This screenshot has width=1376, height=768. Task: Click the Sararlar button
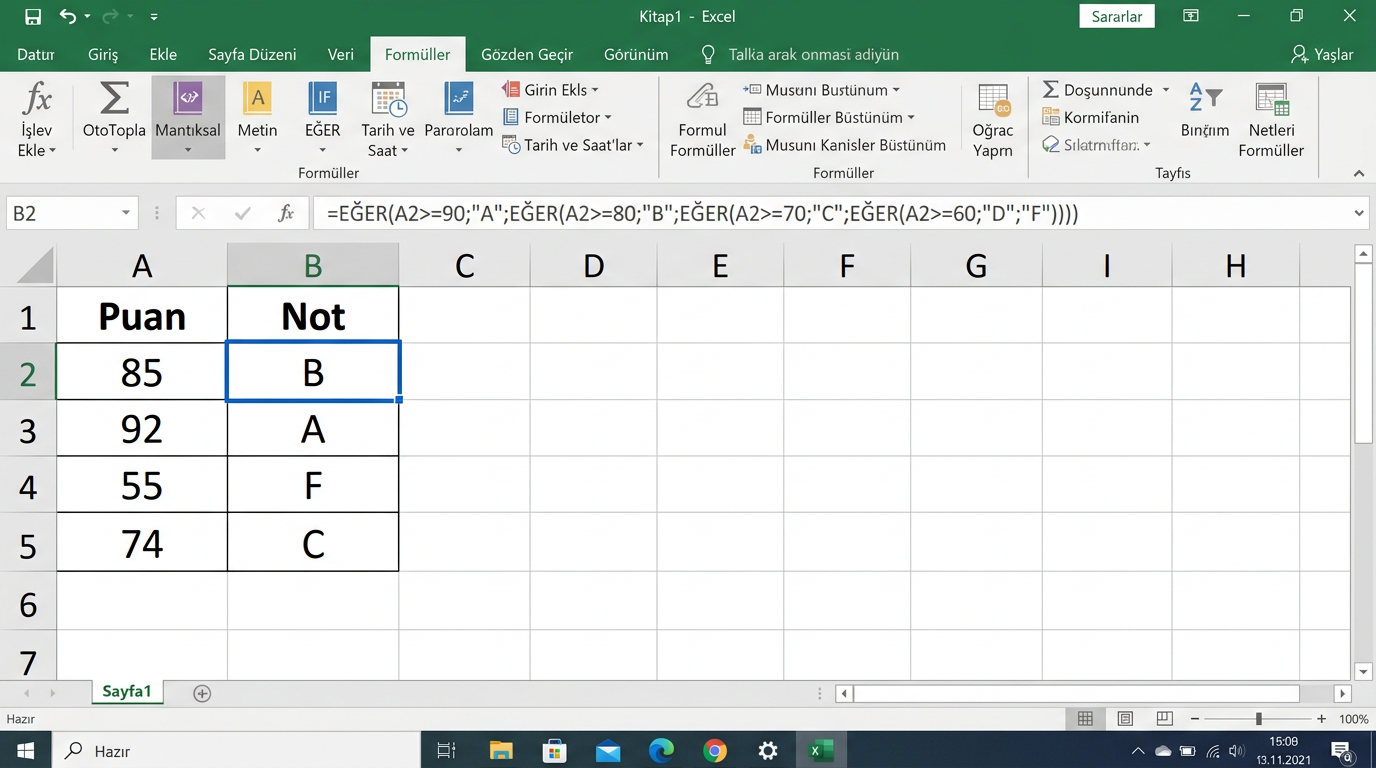pyautogui.click(x=1117, y=17)
